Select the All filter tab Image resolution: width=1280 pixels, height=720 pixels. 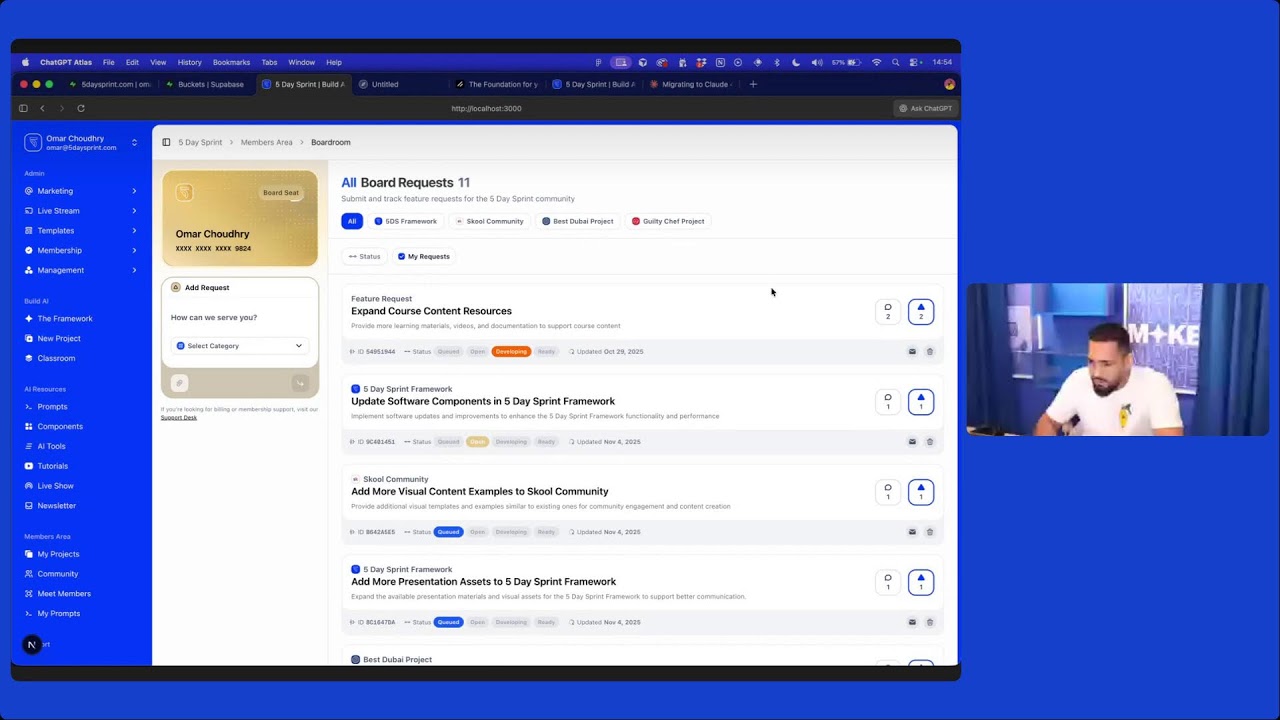pyautogui.click(x=352, y=221)
